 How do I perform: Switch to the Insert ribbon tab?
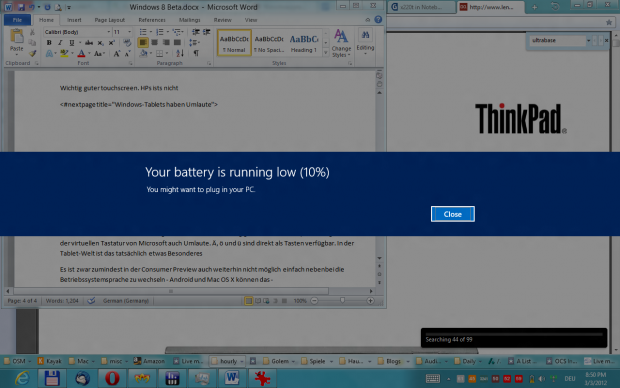[74, 20]
